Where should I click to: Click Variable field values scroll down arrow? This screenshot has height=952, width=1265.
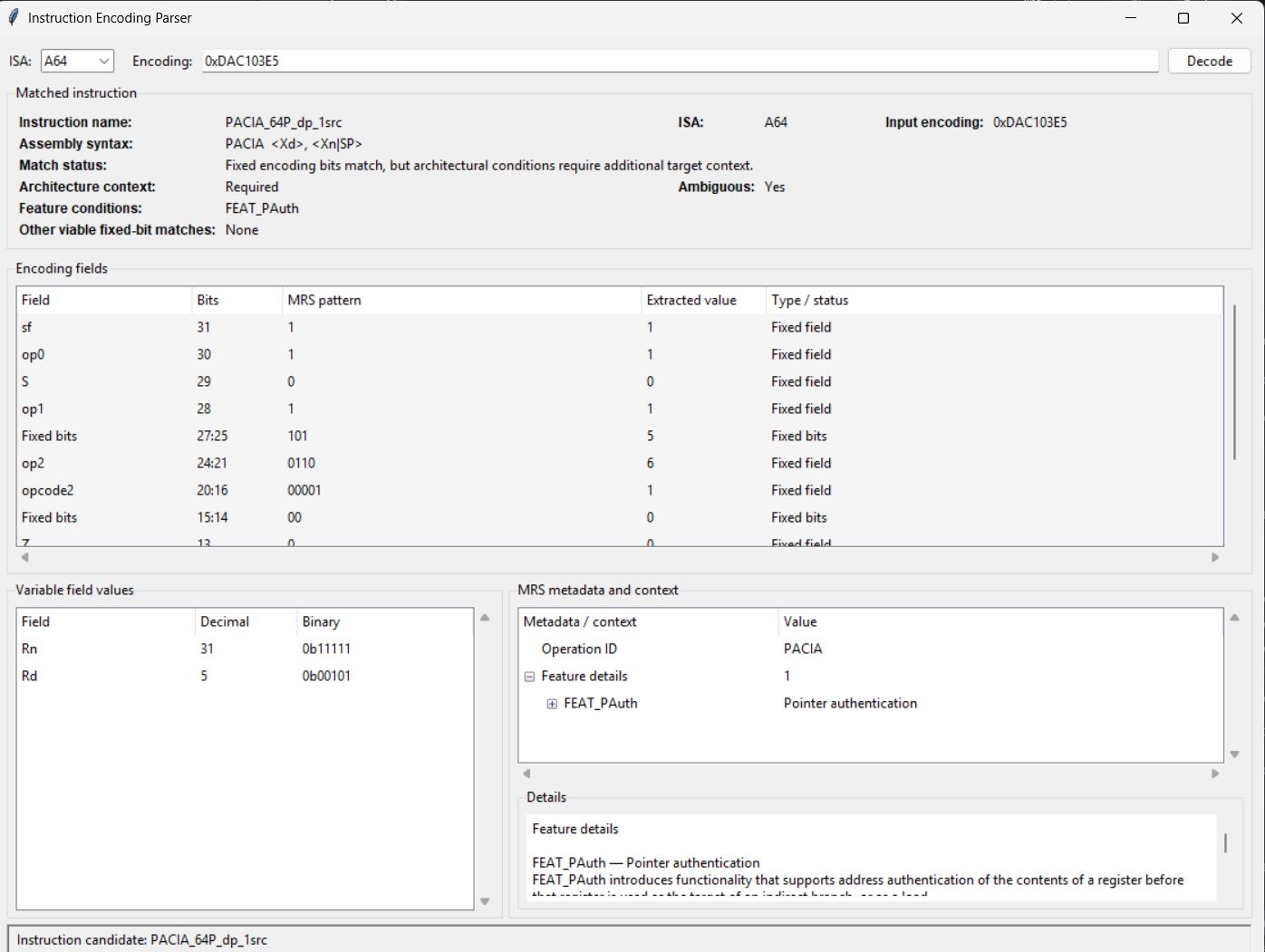tap(485, 901)
